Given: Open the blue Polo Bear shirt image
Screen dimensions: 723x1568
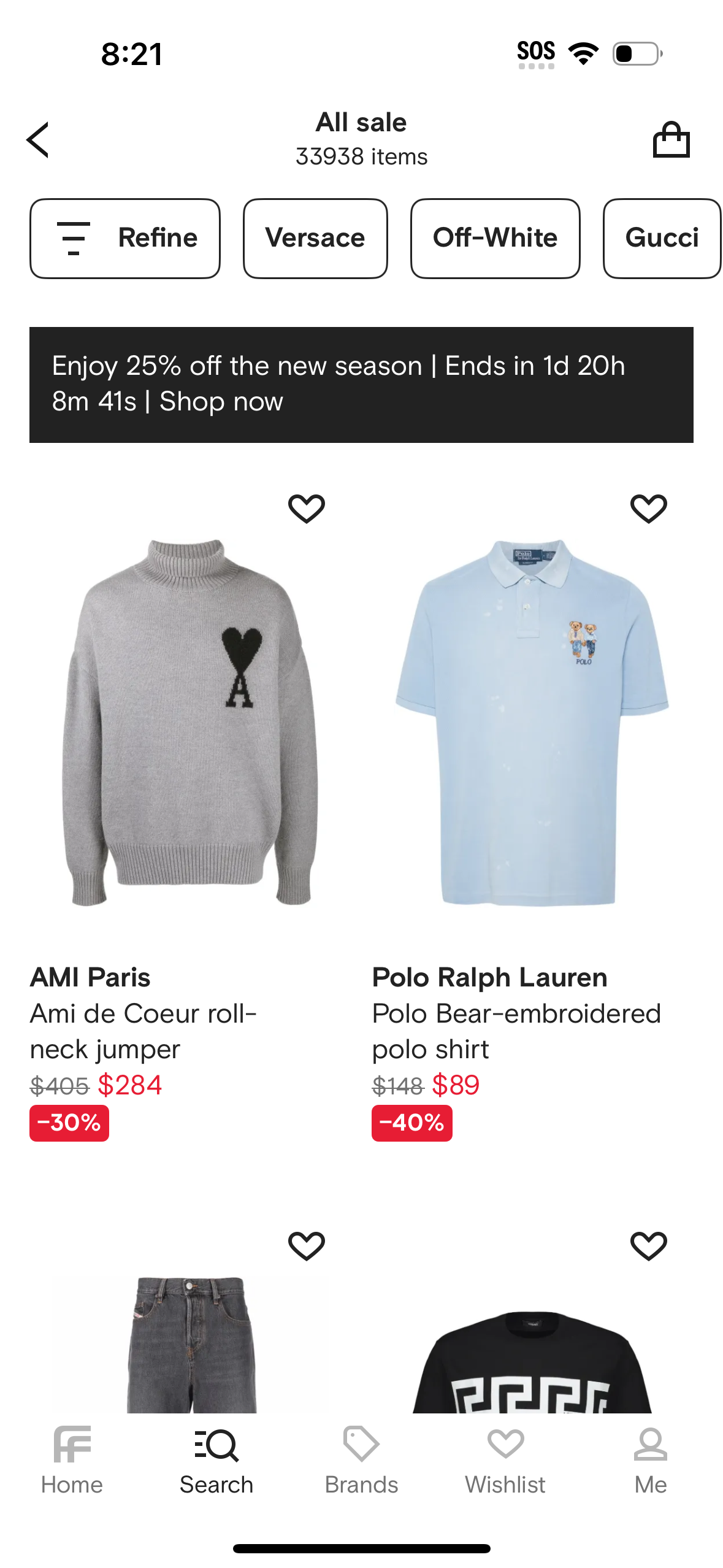Looking at the screenshot, I should [532, 722].
